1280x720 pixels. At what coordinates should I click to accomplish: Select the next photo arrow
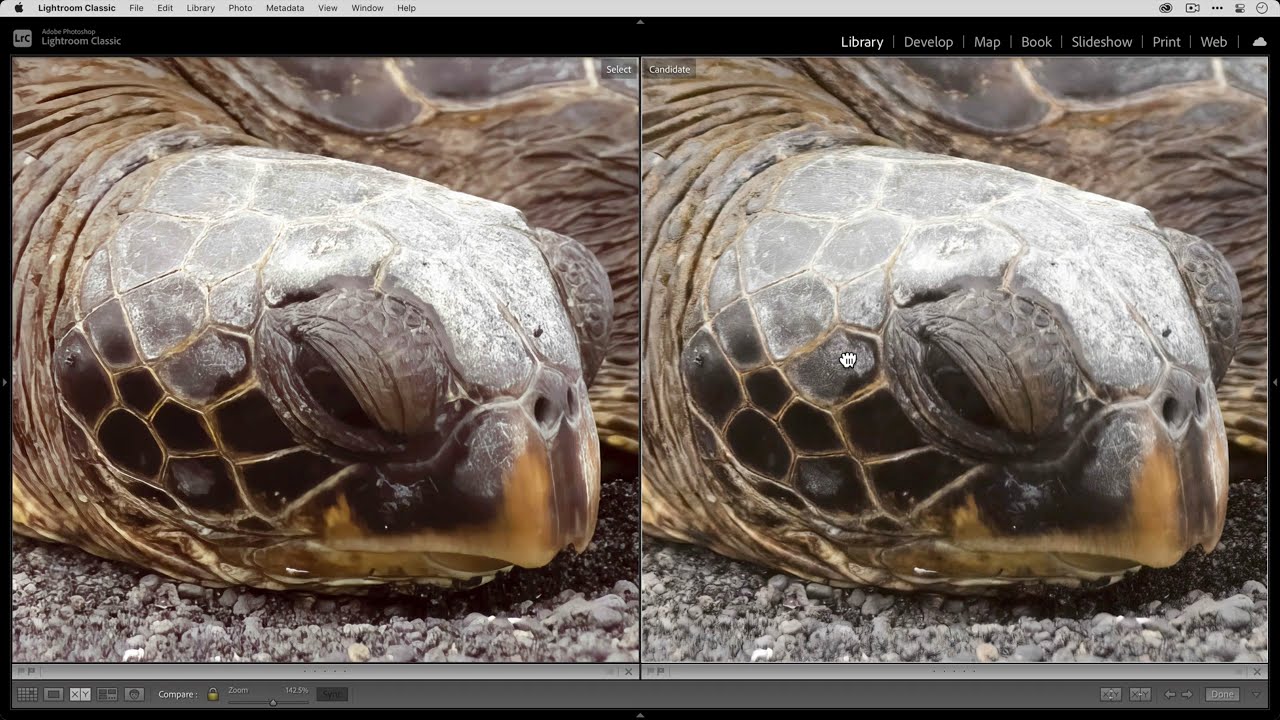1187,694
